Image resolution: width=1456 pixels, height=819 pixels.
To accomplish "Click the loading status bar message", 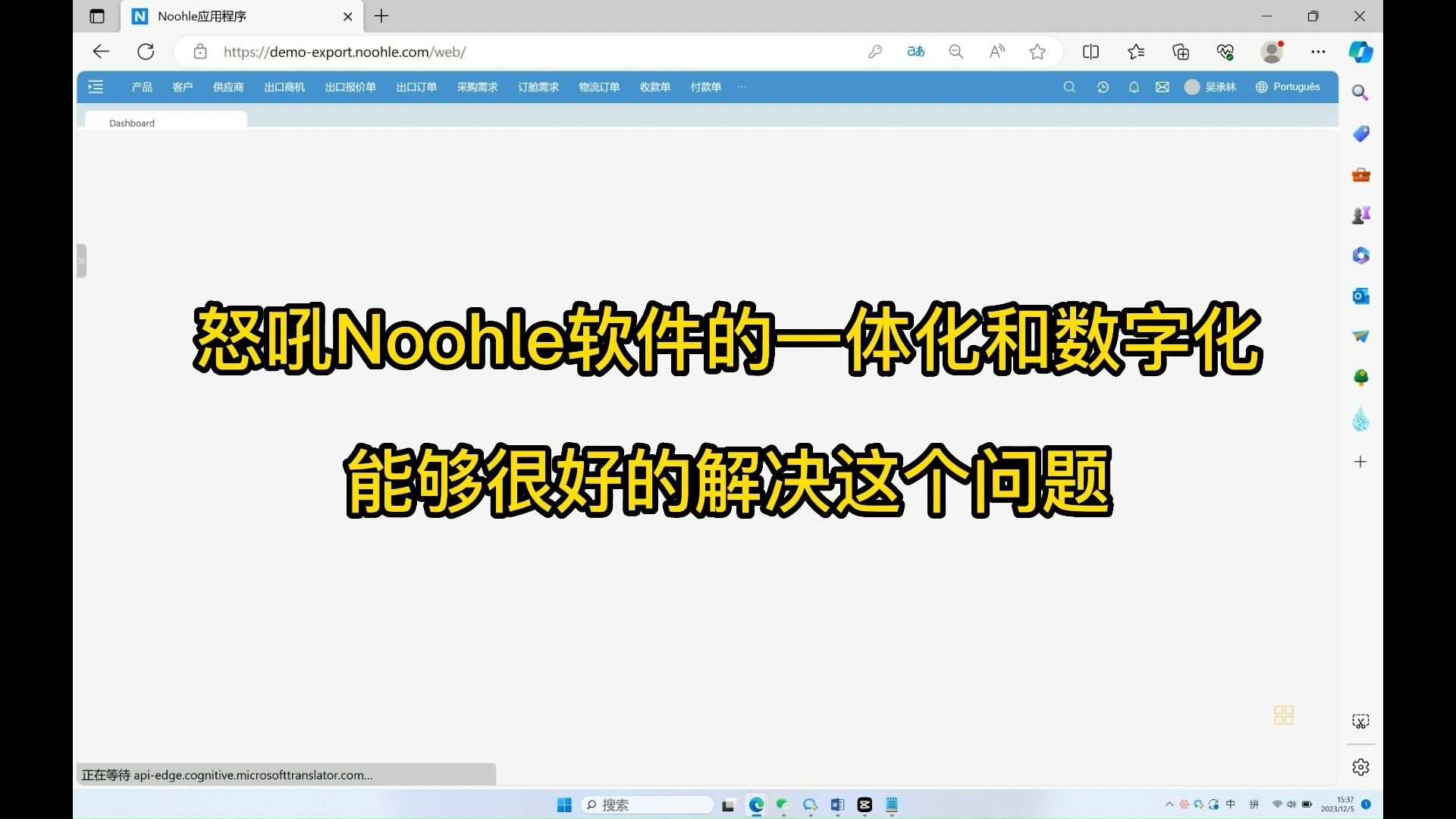I will coord(227,774).
